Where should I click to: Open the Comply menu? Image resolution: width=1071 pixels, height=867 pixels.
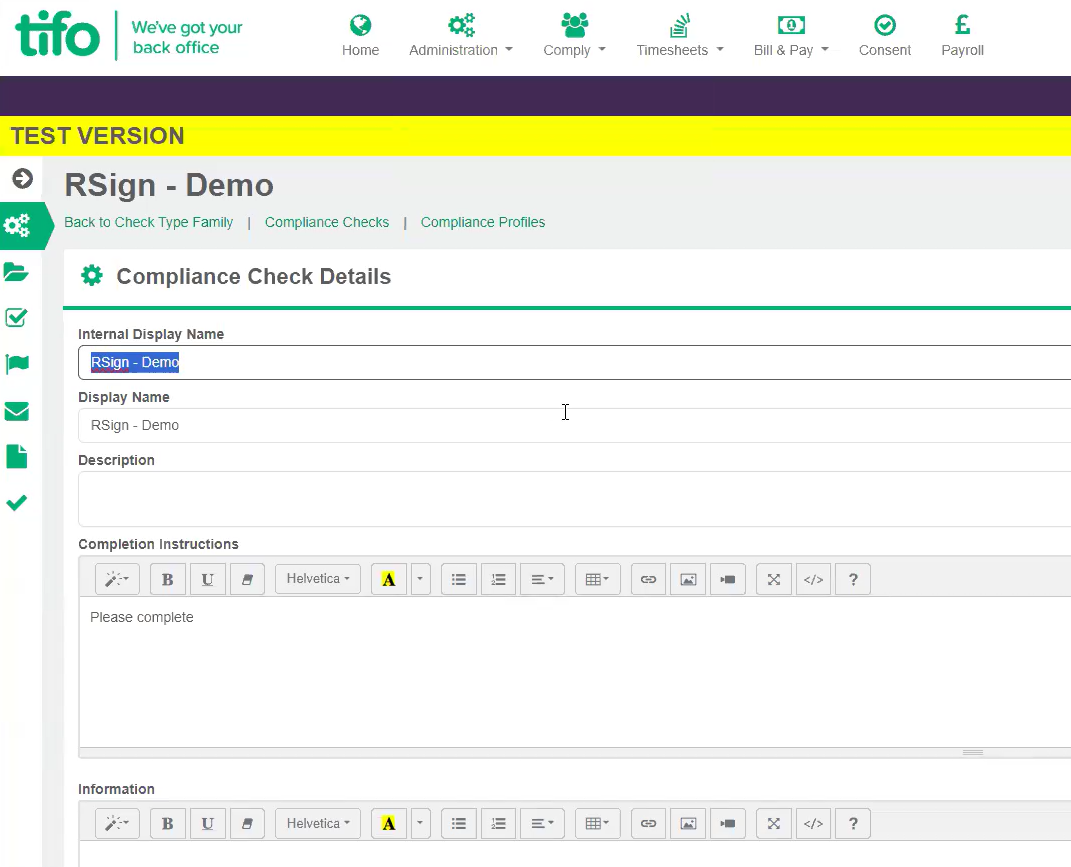(x=574, y=36)
